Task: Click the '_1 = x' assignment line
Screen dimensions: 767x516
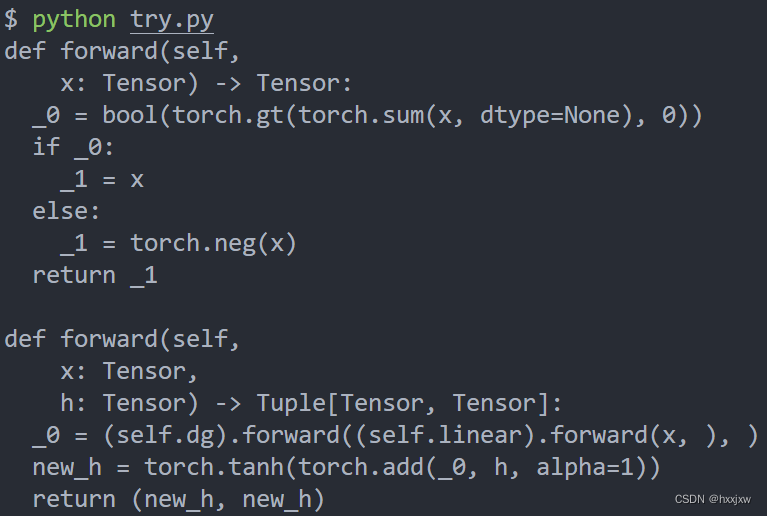Action: [x=102, y=179]
